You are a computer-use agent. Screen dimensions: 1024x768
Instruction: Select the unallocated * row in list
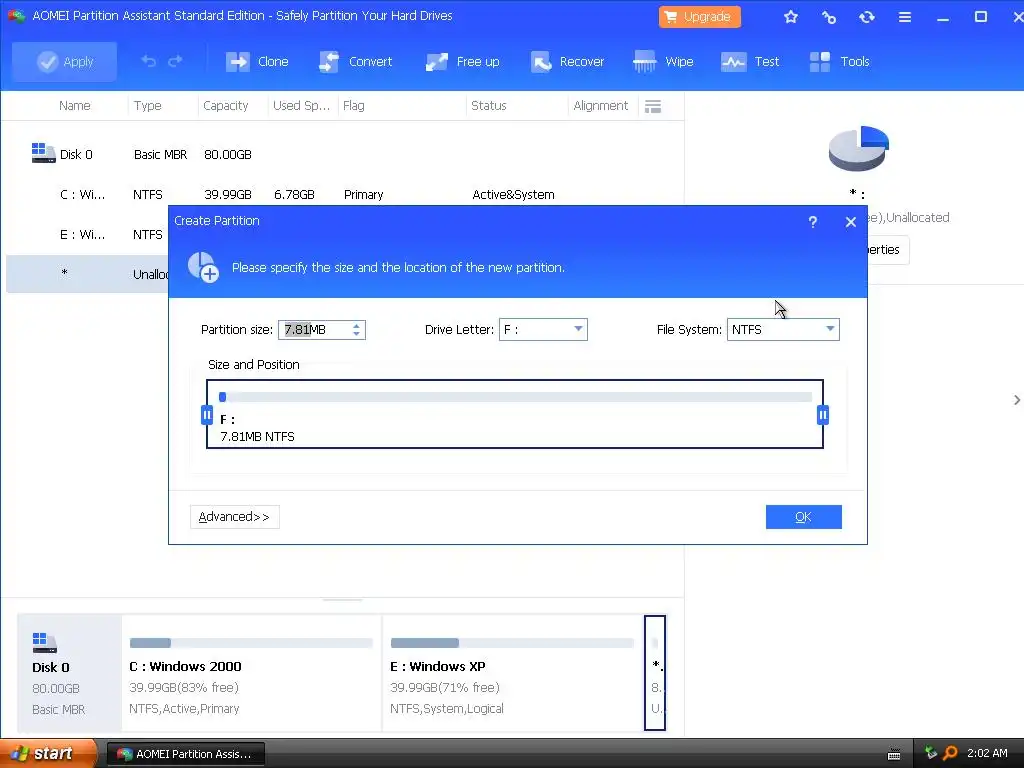[88, 274]
